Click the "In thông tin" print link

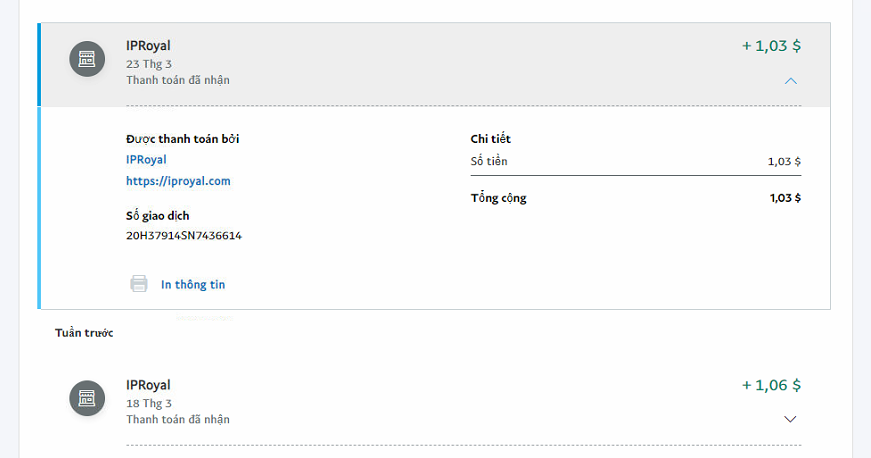click(193, 285)
